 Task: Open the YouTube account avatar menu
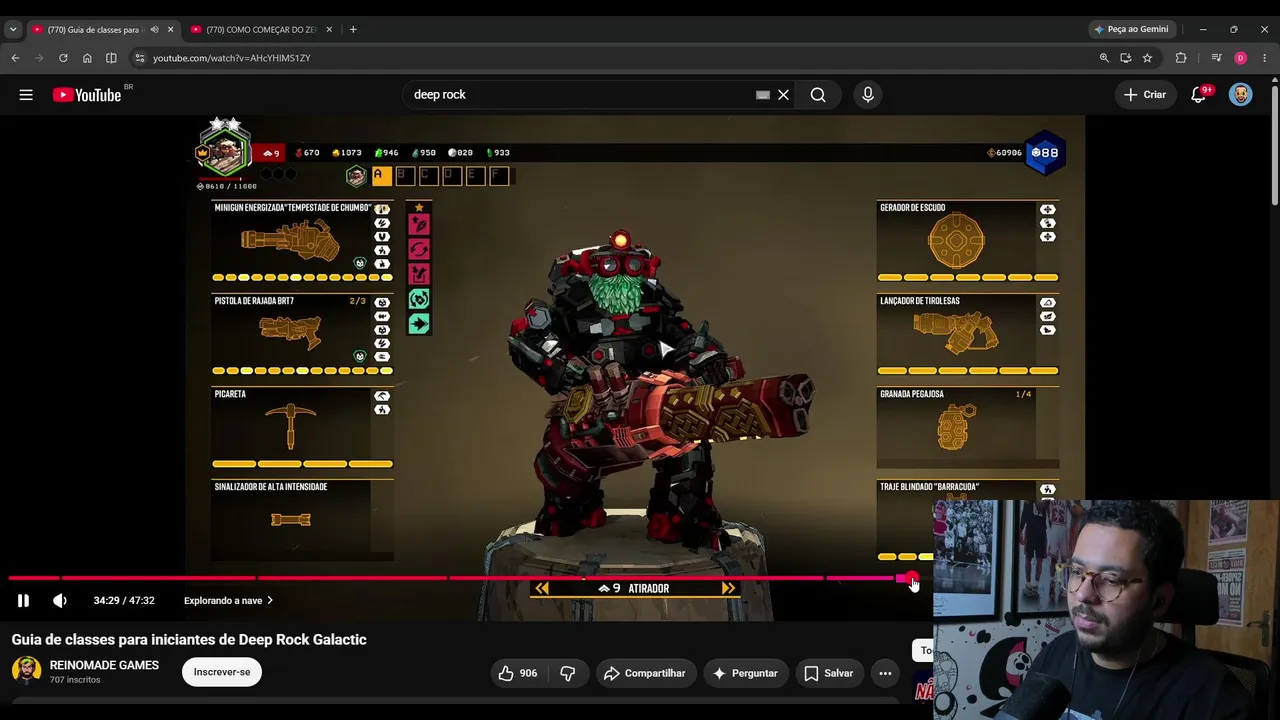coord(1241,95)
